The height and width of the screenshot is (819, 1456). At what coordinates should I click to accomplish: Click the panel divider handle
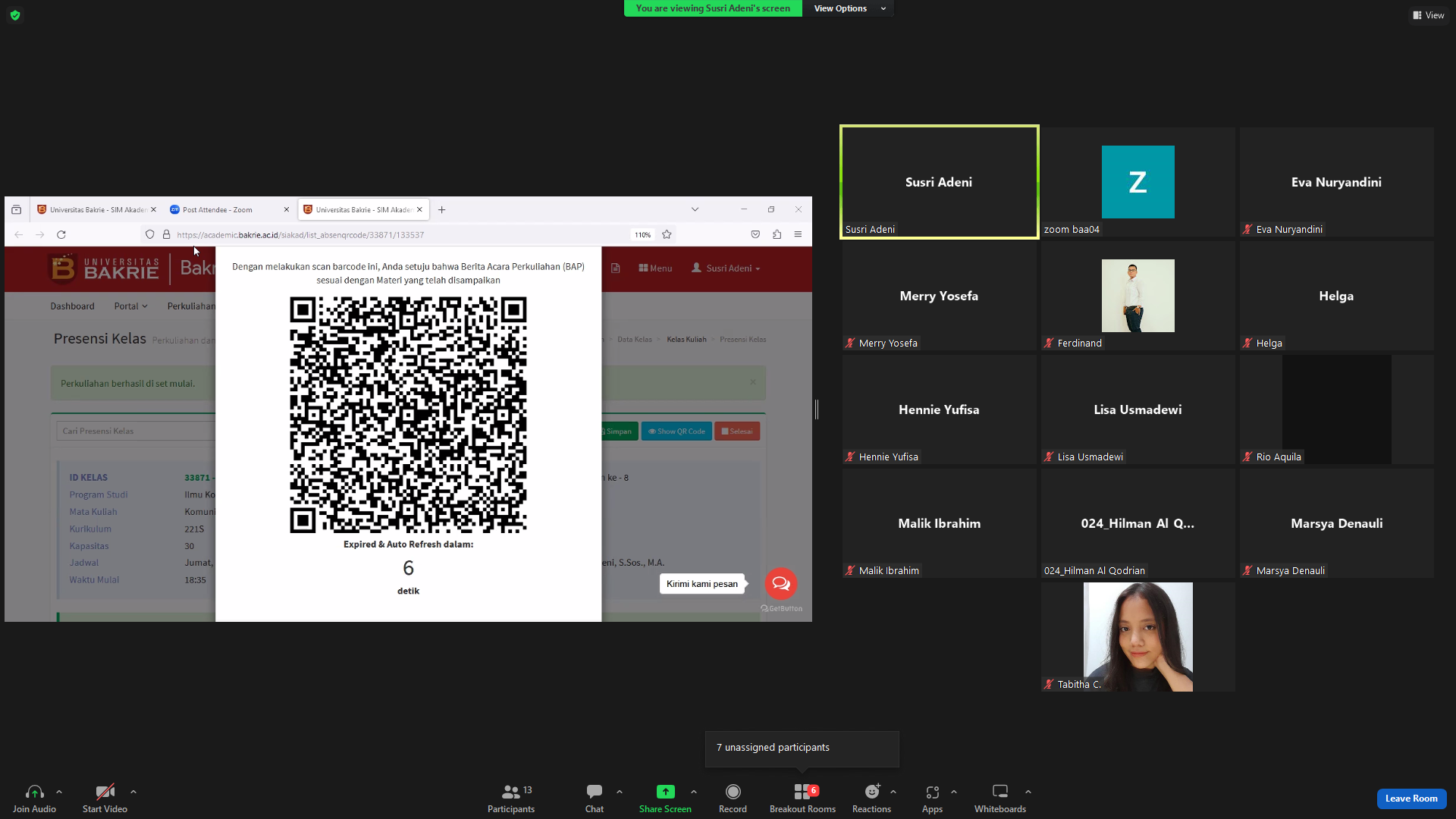click(x=817, y=409)
